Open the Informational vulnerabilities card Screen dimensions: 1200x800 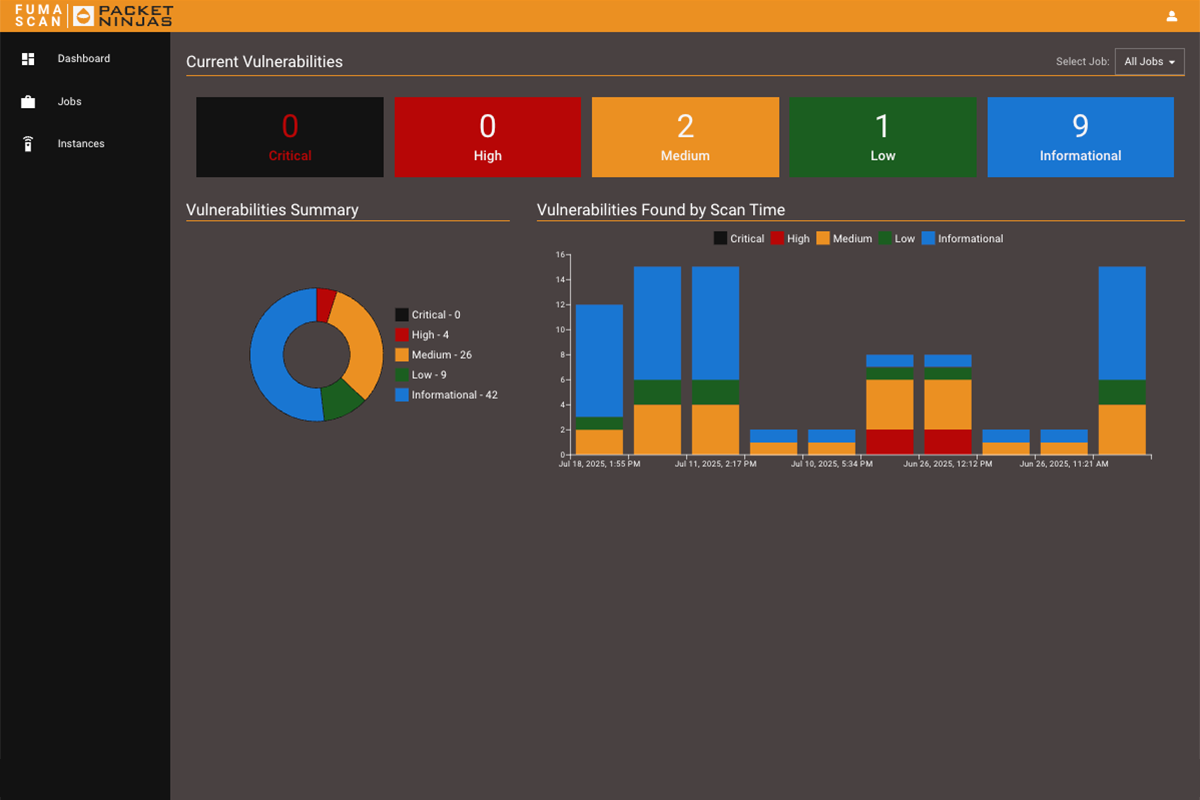click(x=1080, y=137)
